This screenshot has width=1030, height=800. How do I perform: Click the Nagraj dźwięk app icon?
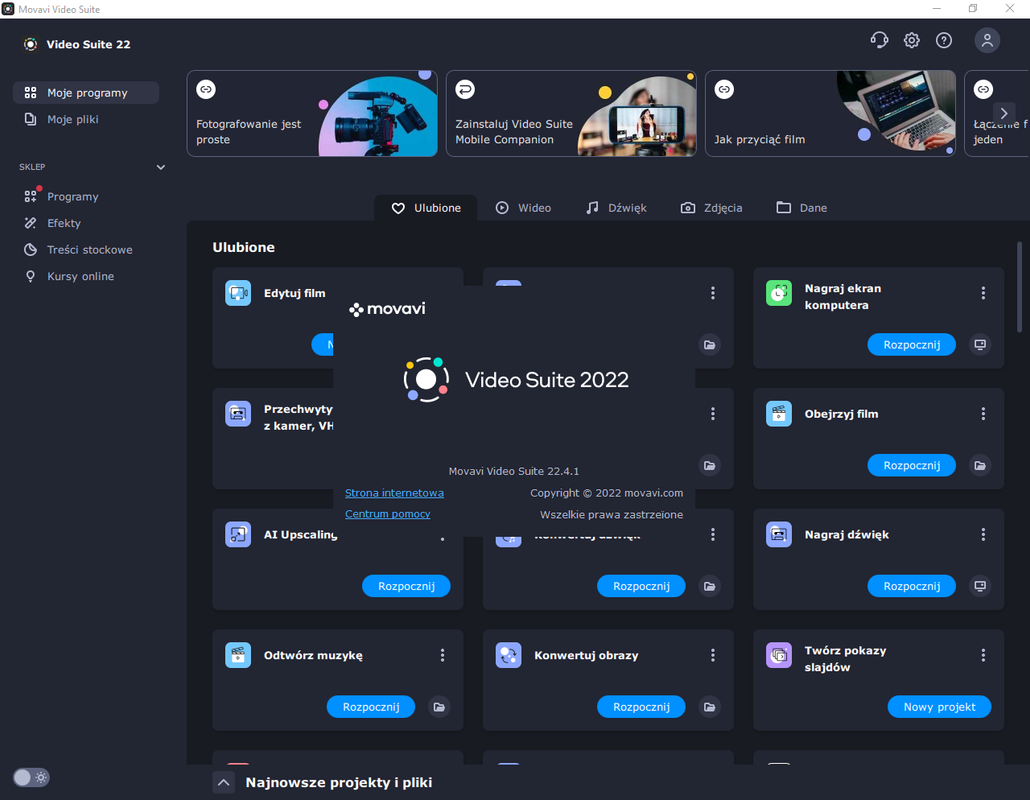(x=778, y=534)
